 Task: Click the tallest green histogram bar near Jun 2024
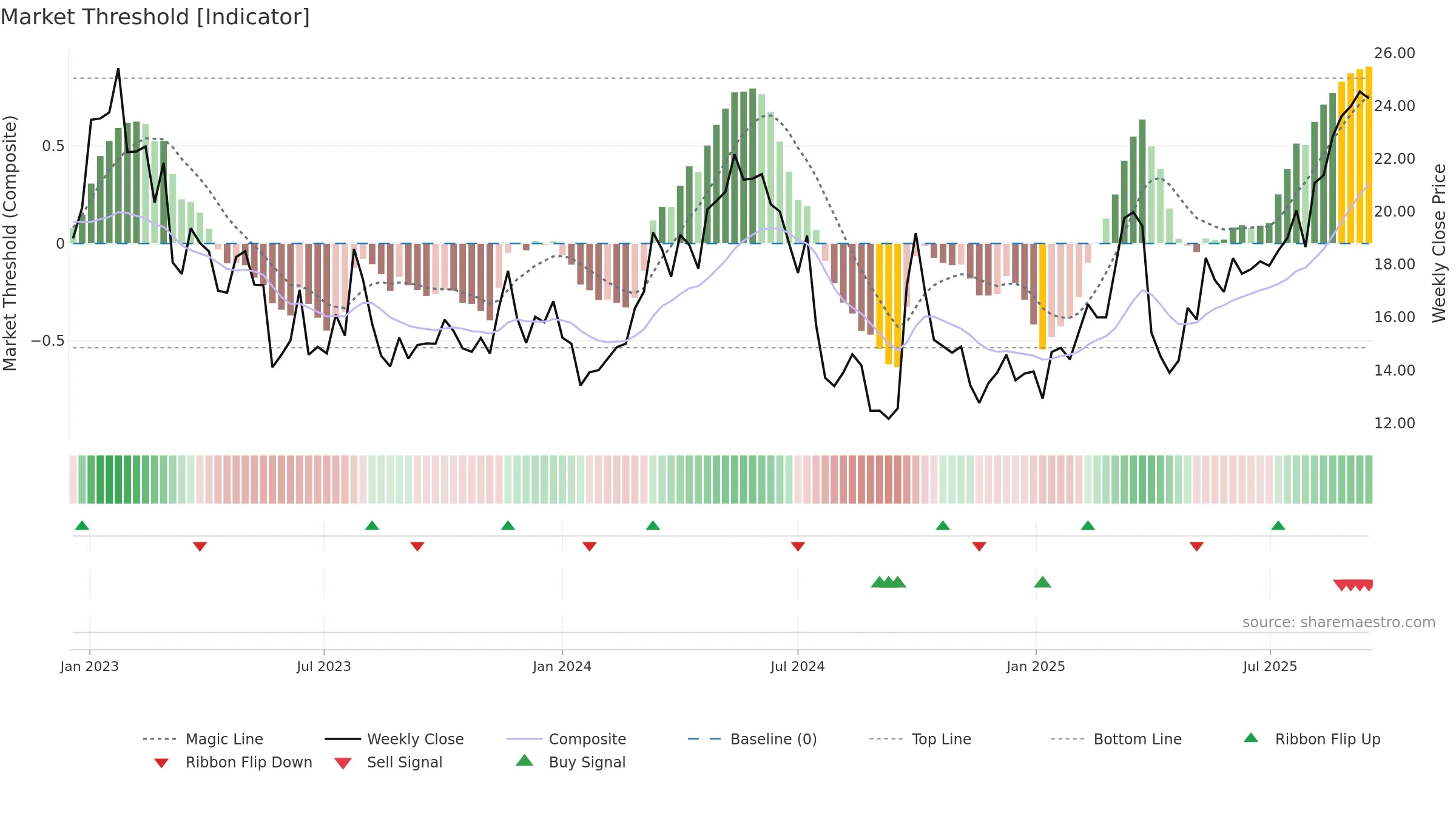(x=752, y=166)
